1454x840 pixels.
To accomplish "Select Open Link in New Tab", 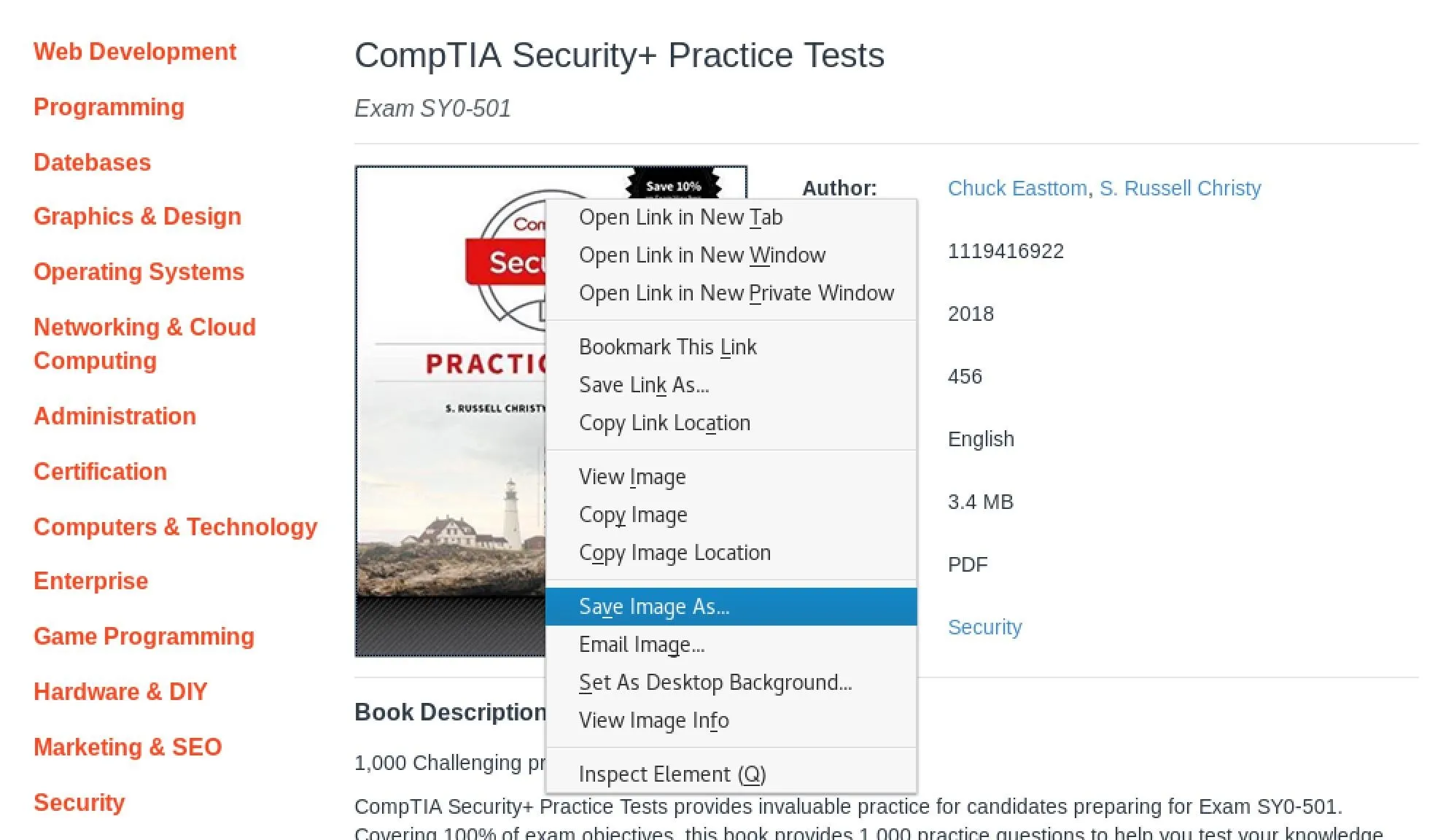I will (x=731, y=217).
